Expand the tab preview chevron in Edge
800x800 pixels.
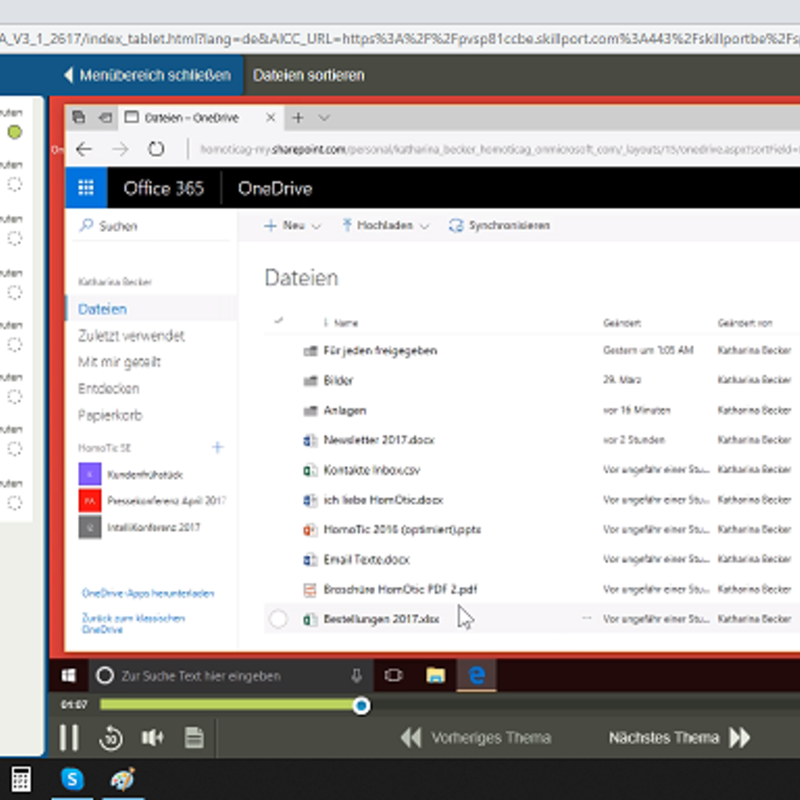pyautogui.click(x=324, y=118)
